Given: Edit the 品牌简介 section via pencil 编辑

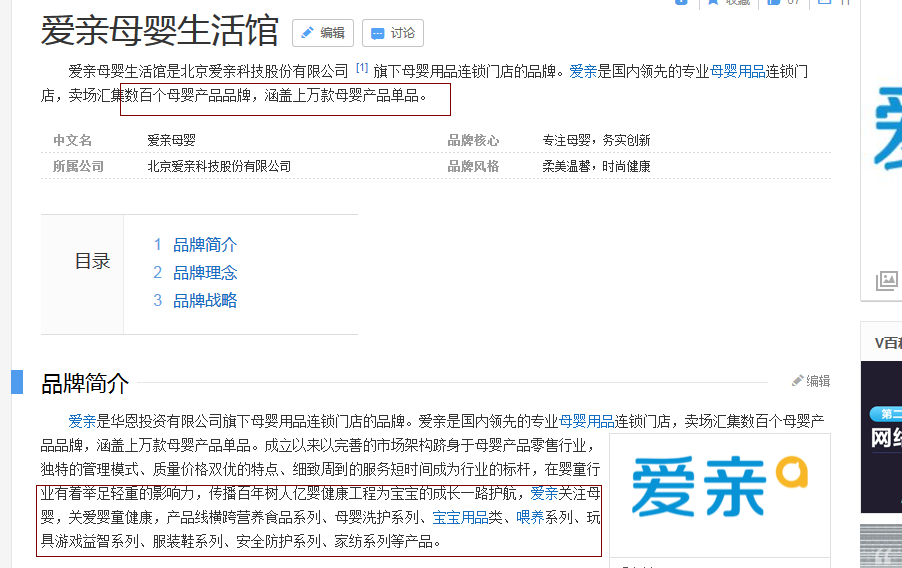Looking at the screenshot, I should pyautogui.click(x=811, y=381).
